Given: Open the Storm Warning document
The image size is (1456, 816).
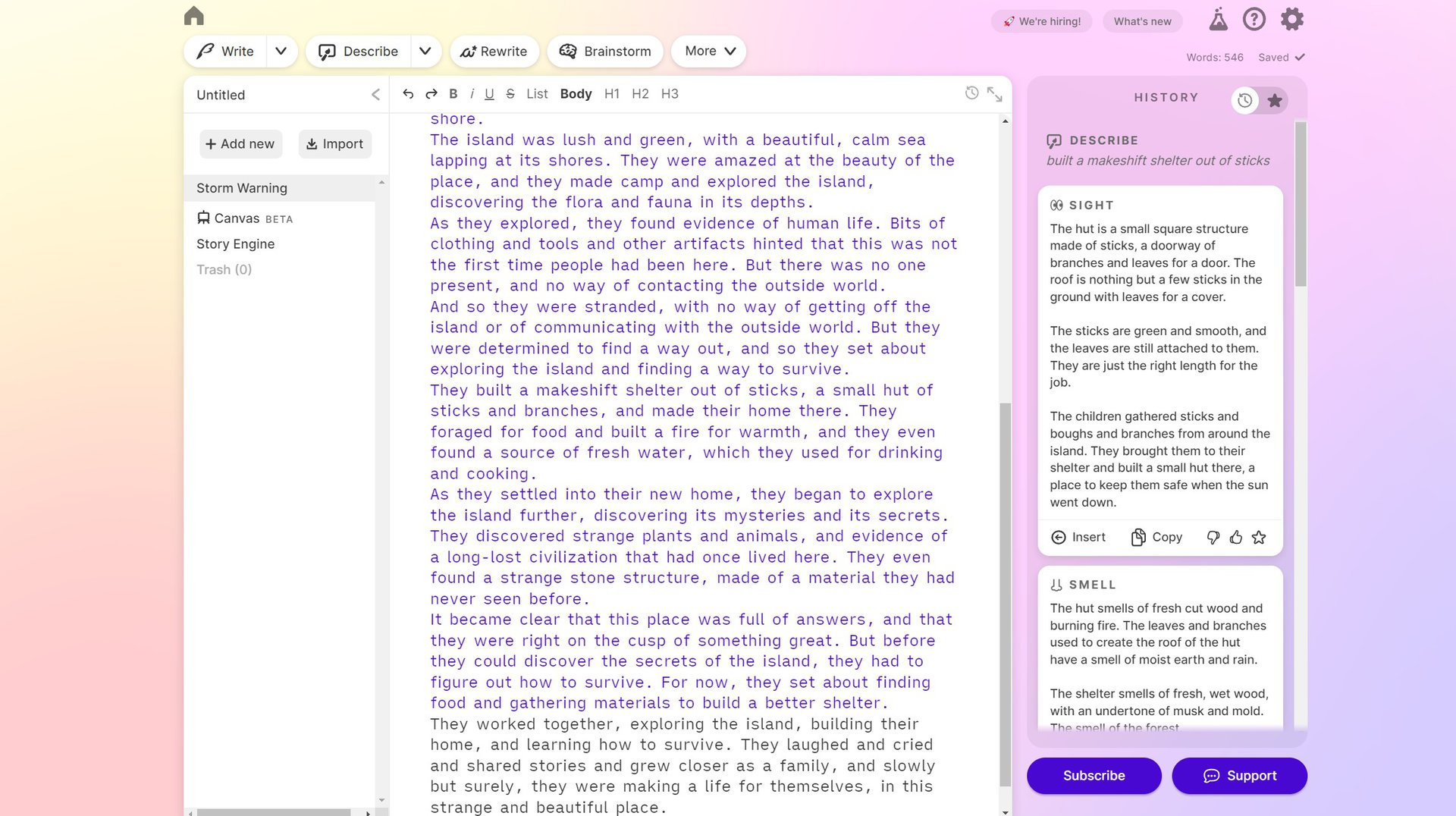Looking at the screenshot, I should [280, 188].
